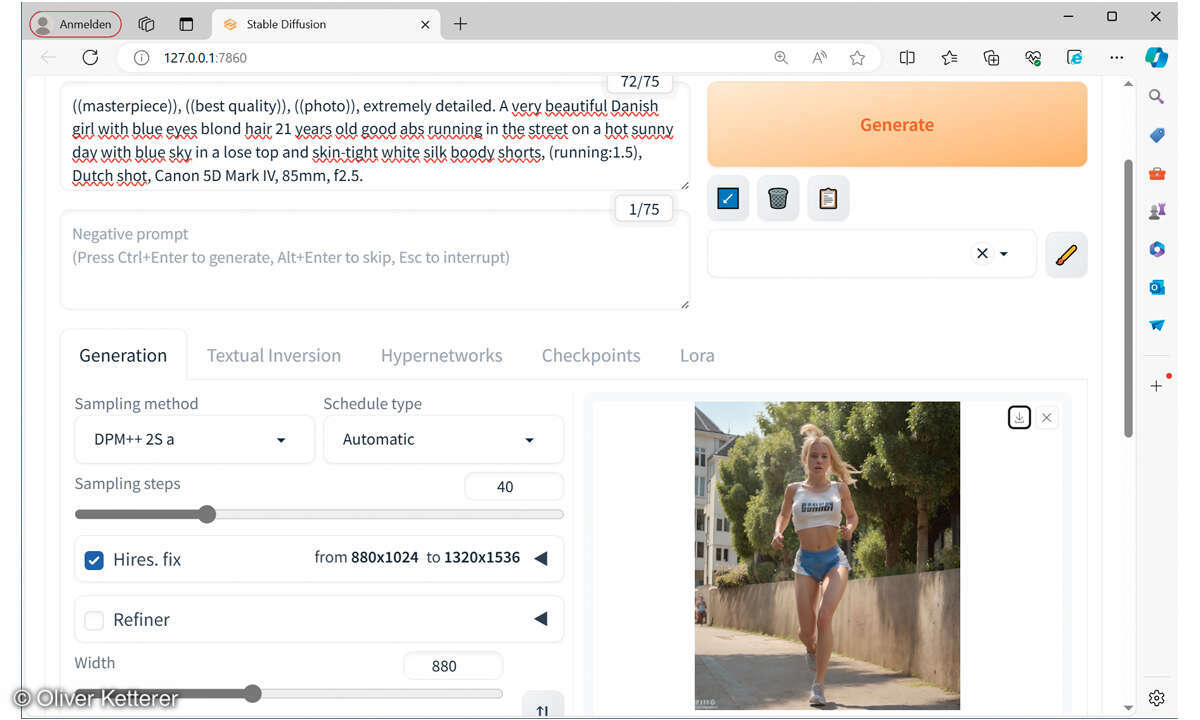Click the trash can clear prompt icon

pos(778,198)
